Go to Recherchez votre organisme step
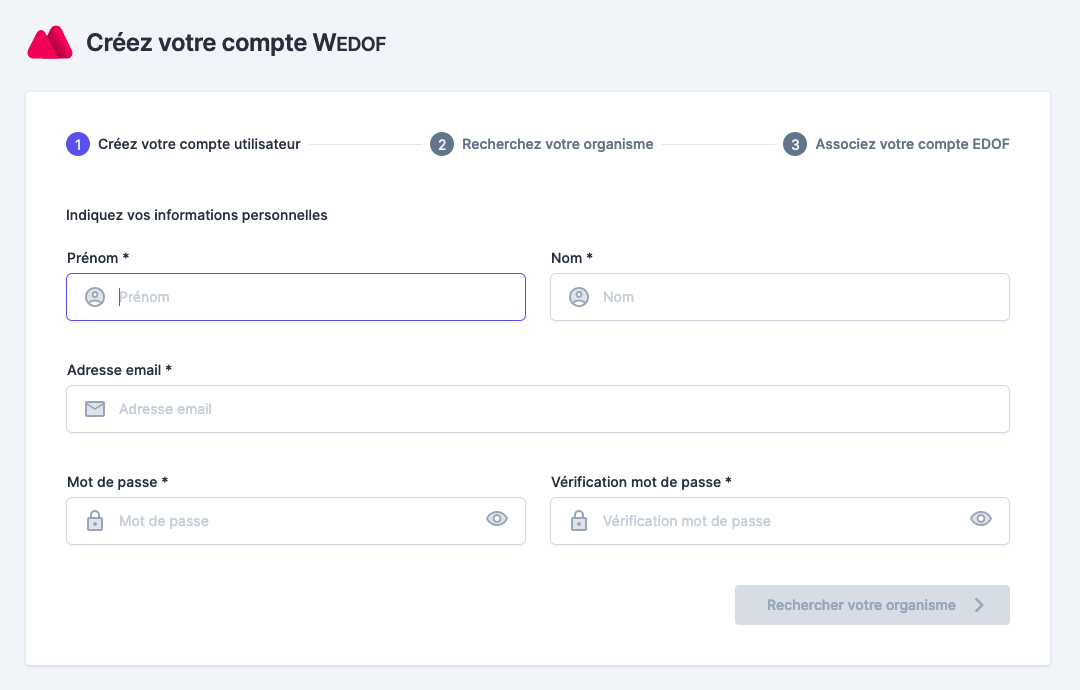Viewport: 1080px width, 690px height. 557,144
